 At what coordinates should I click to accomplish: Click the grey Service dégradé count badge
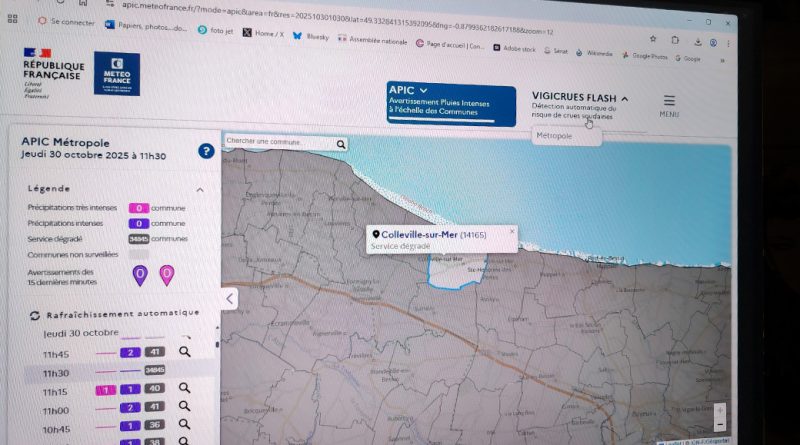(139, 239)
